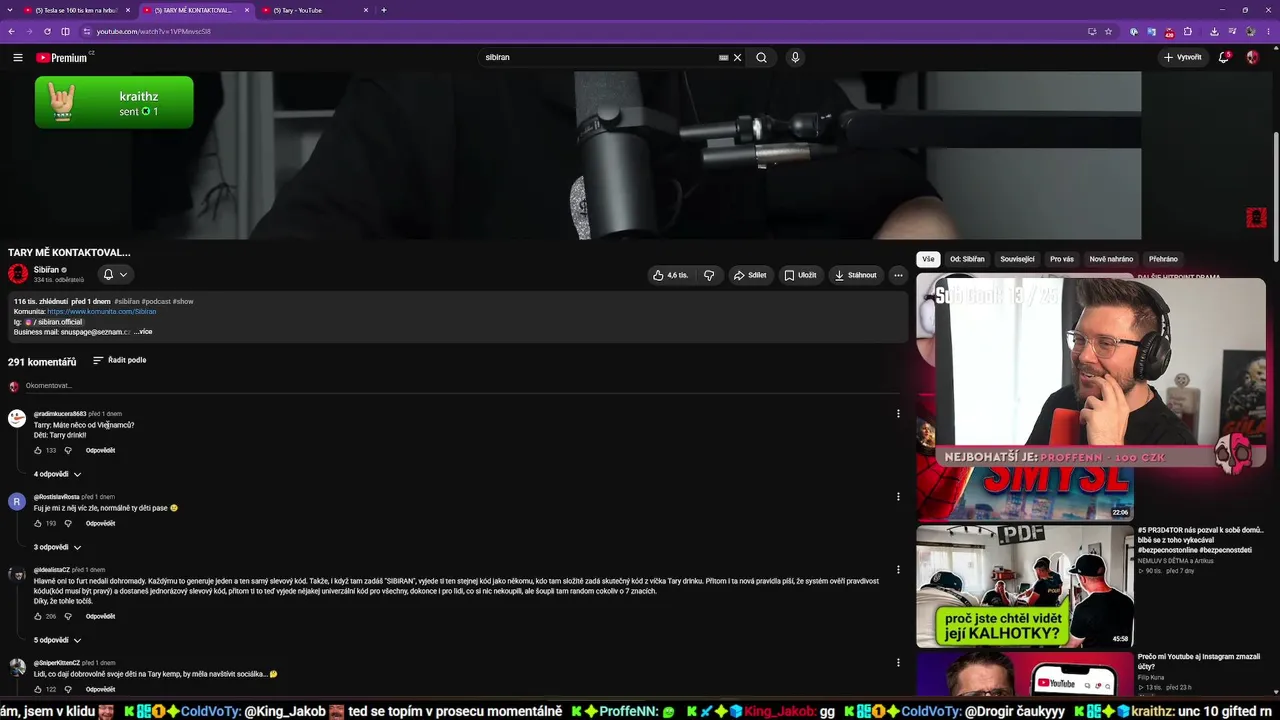1280x720 pixels.
Task: Open more video actions ellipsis
Action: [898, 275]
